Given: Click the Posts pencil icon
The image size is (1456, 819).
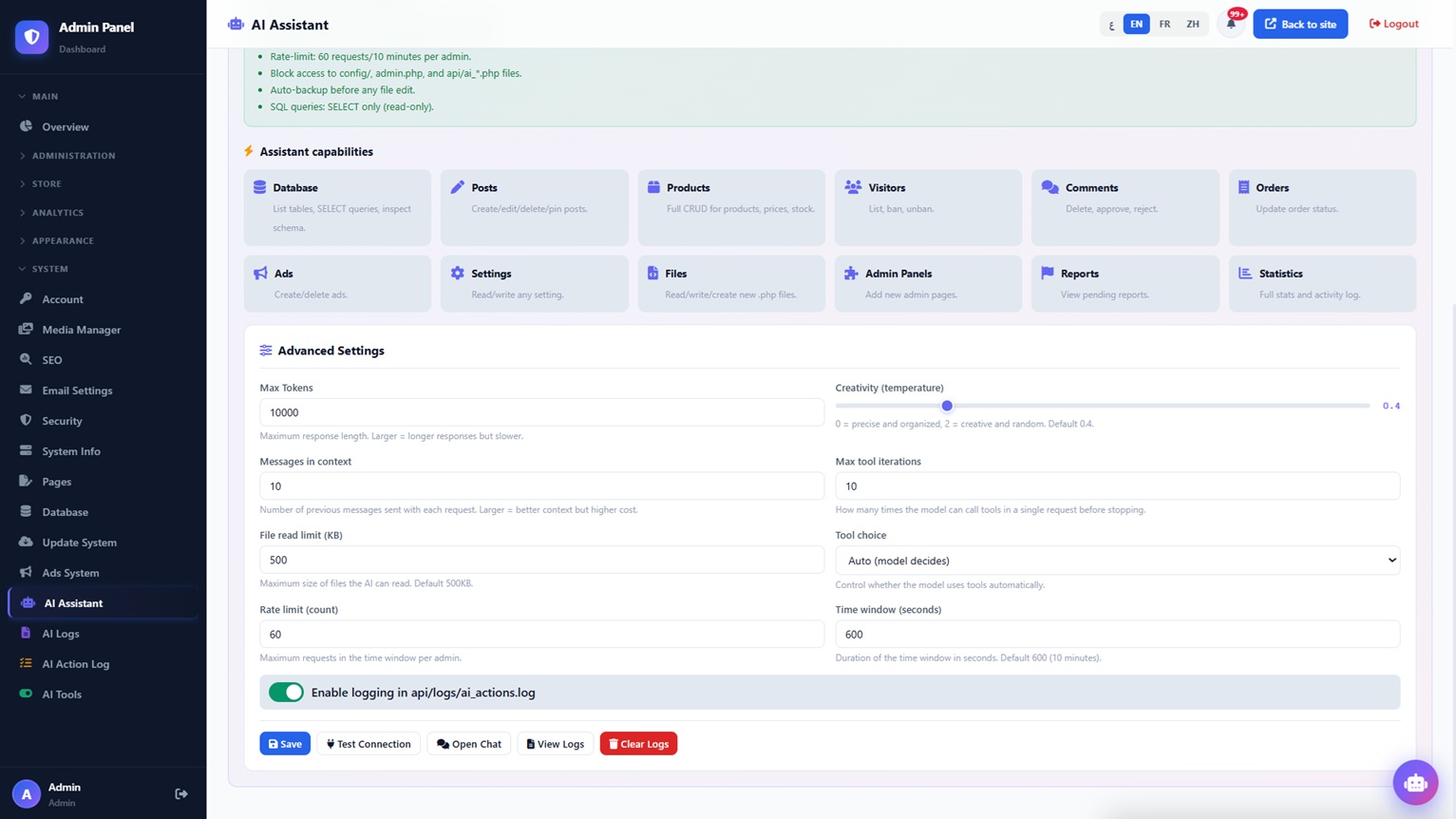Looking at the screenshot, I should (457, 187).
